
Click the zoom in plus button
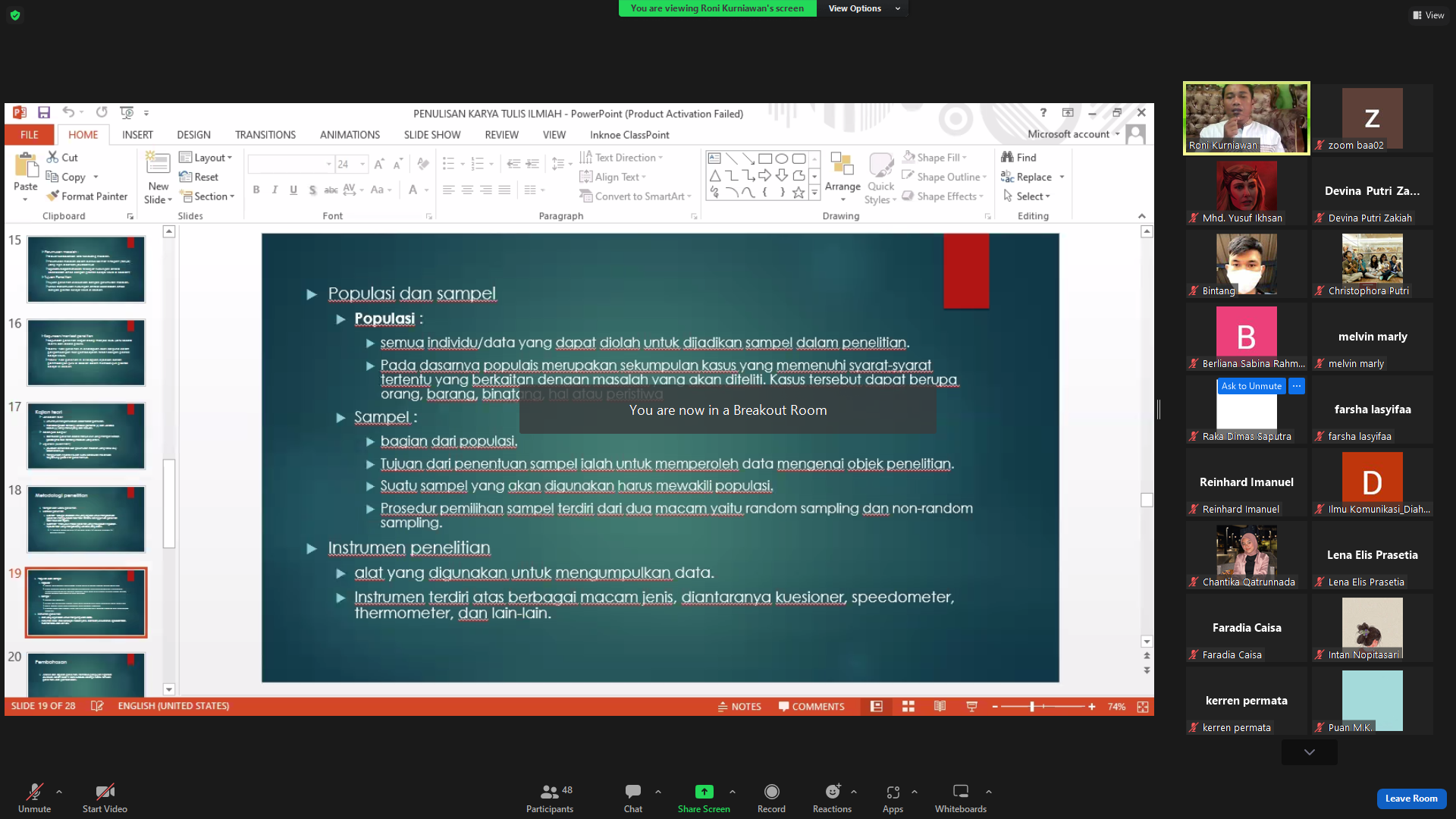[x=1091, y=706]
